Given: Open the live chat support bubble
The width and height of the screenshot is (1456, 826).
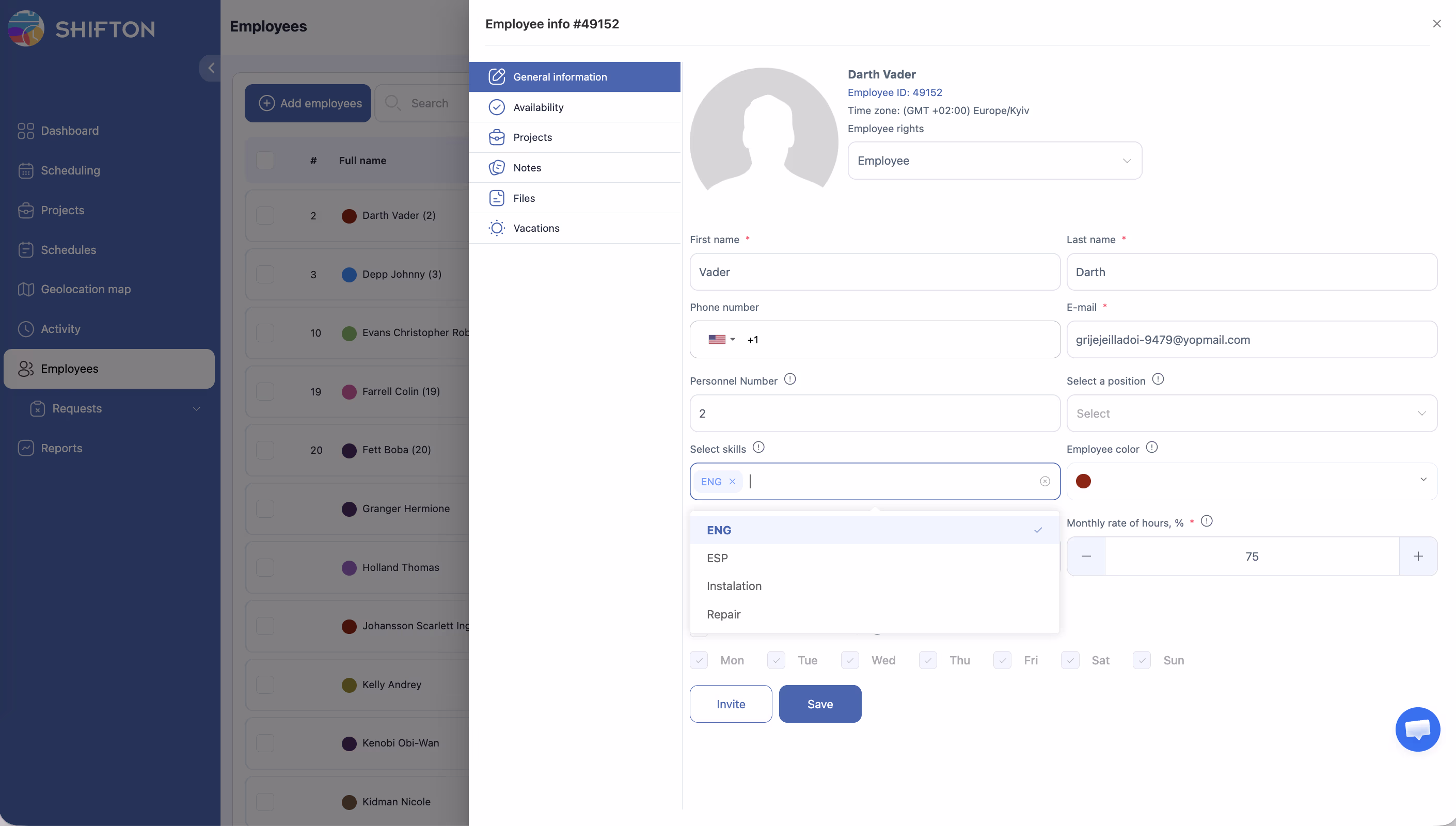Looking at the screenshot, I should (x=1417, y=729).
